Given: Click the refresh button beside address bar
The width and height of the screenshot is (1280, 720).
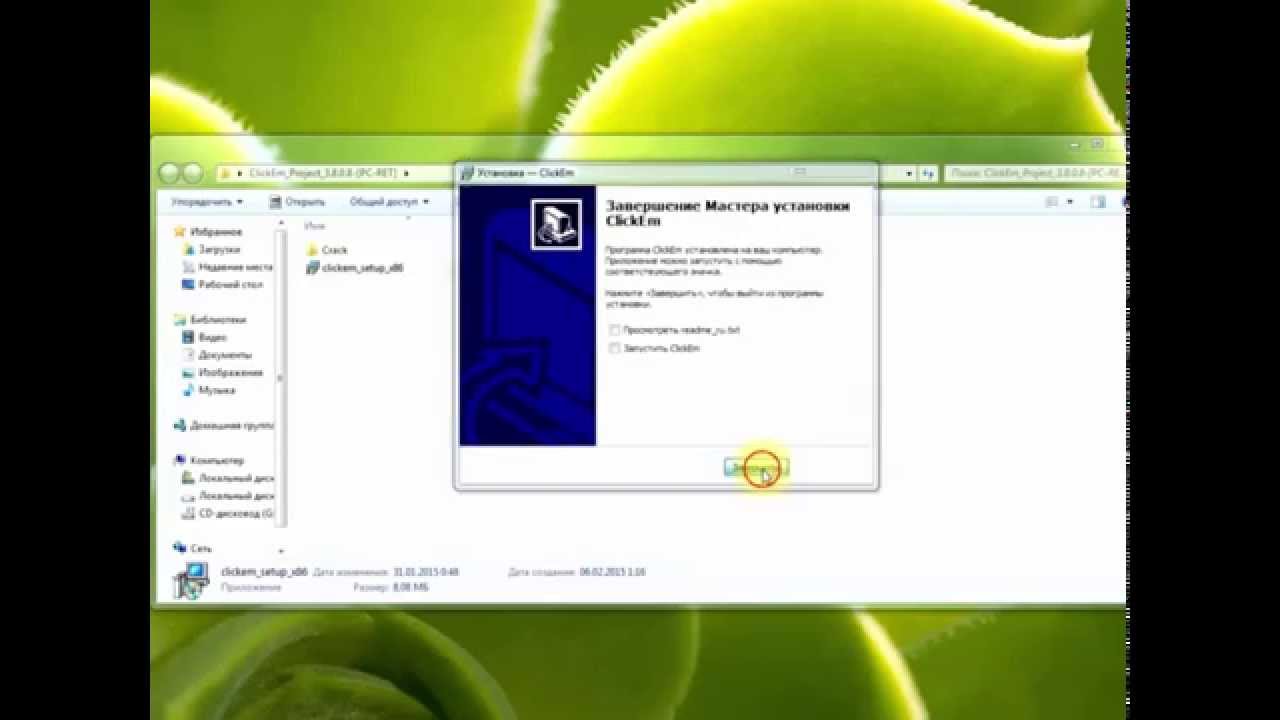Looking at the screenshot, I should [x=927, y=173].
